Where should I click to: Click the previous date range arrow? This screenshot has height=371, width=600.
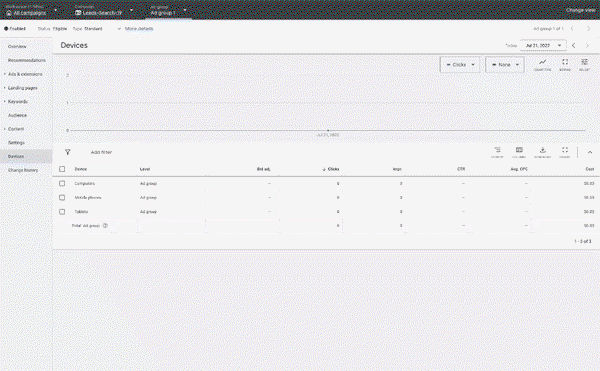click(574, 46)
